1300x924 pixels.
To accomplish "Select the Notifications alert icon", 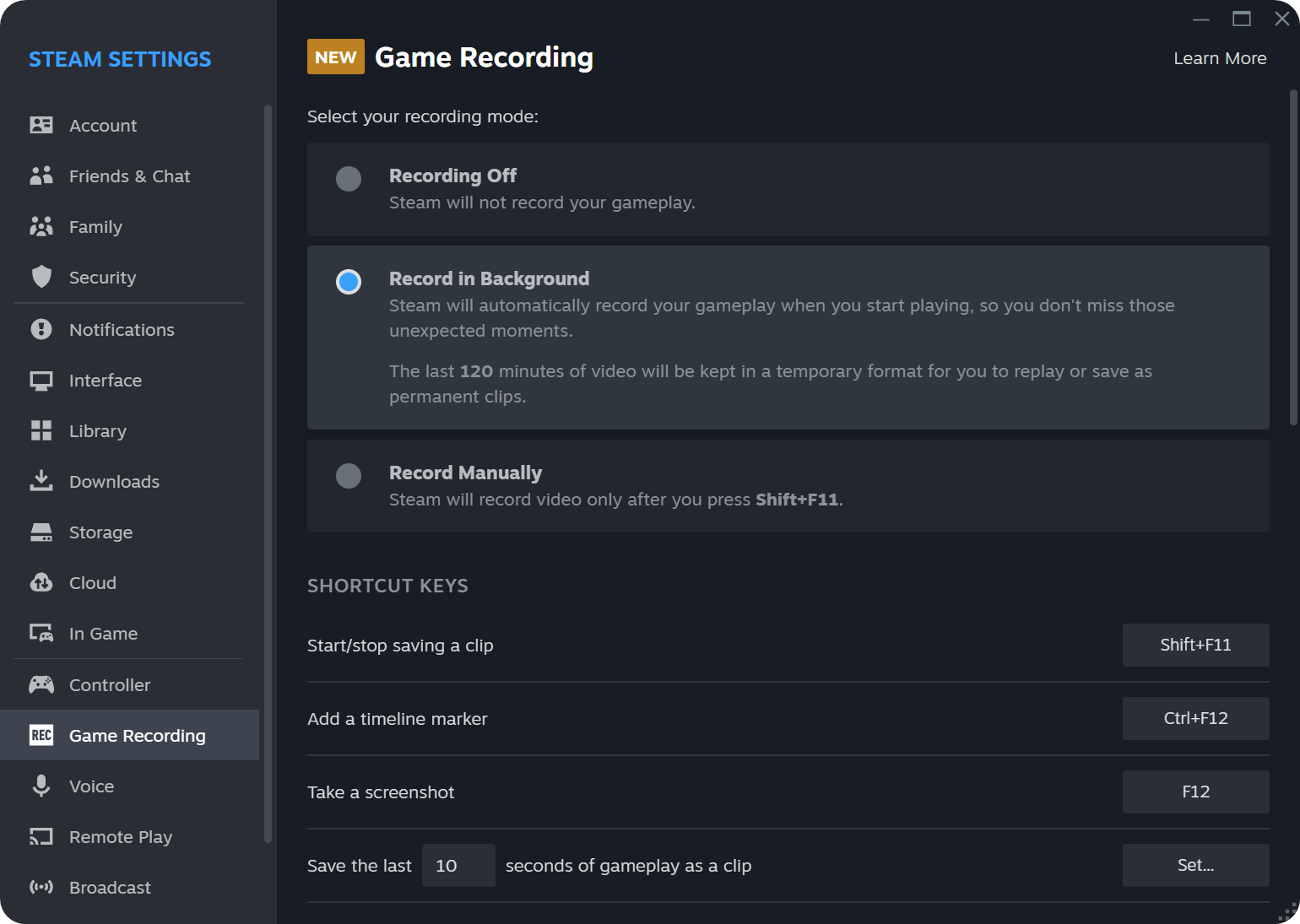I will (x=41, y=329).
